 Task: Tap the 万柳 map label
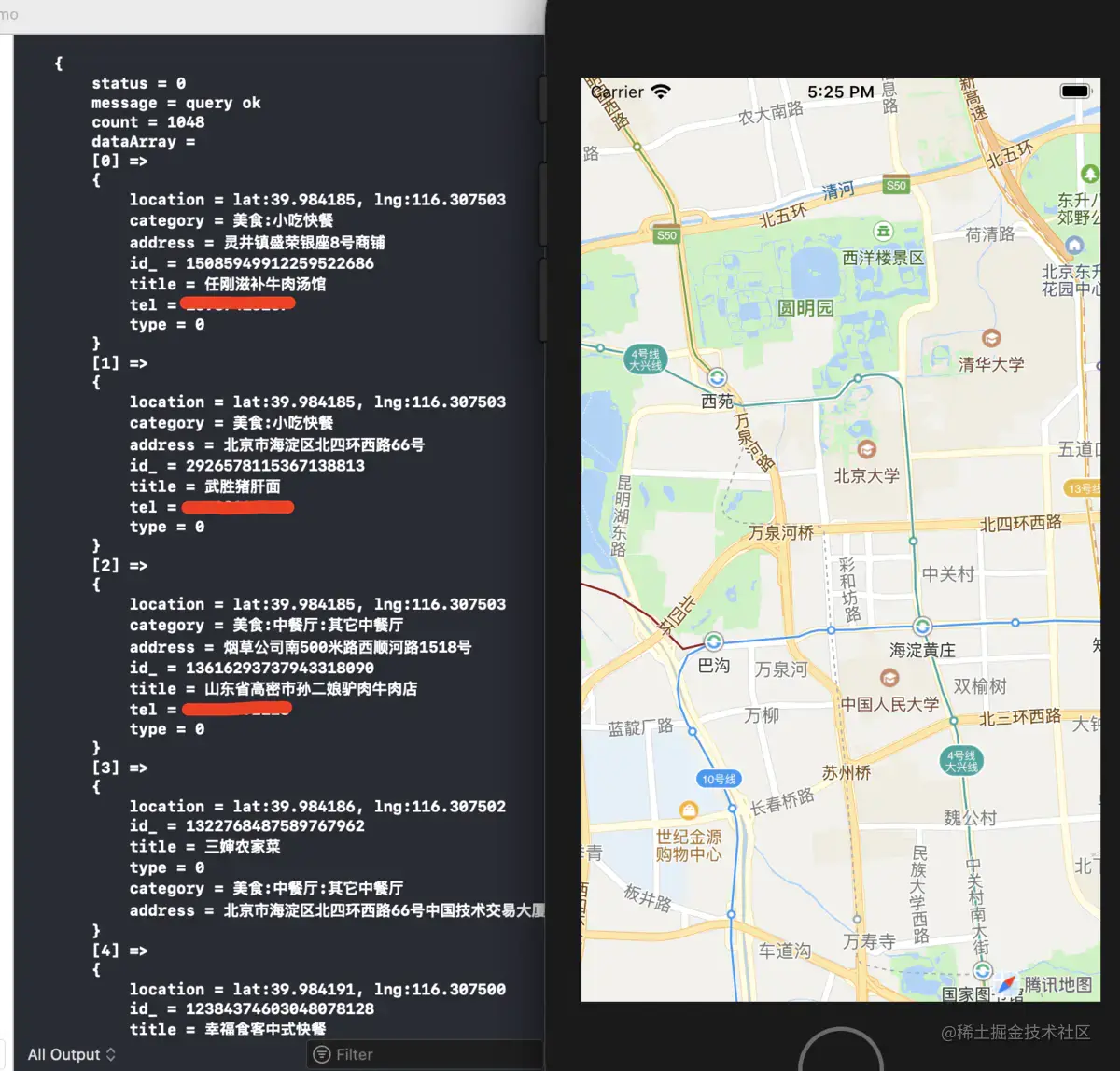[762, 715]
